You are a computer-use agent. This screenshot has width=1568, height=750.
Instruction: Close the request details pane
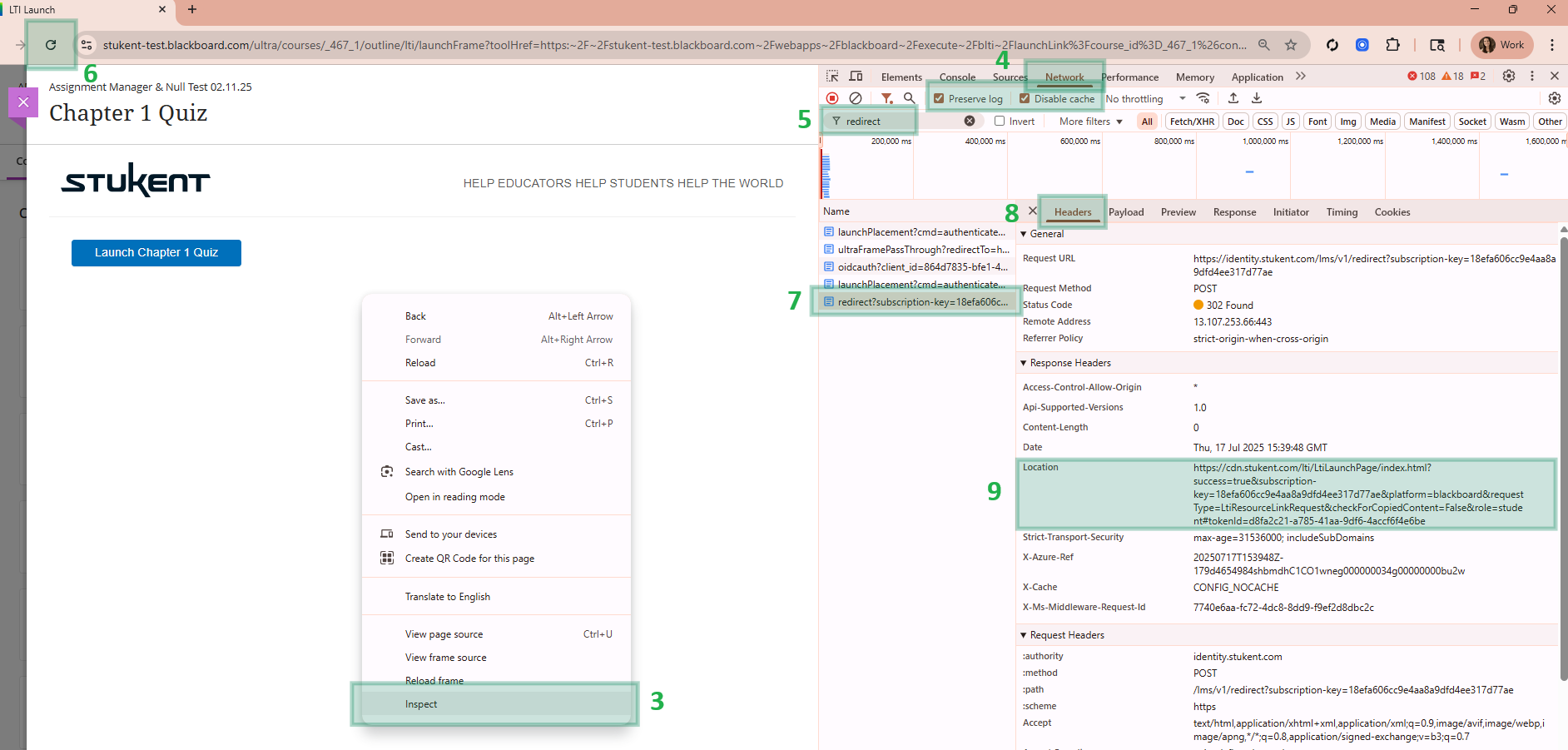tap(1033, 211)
